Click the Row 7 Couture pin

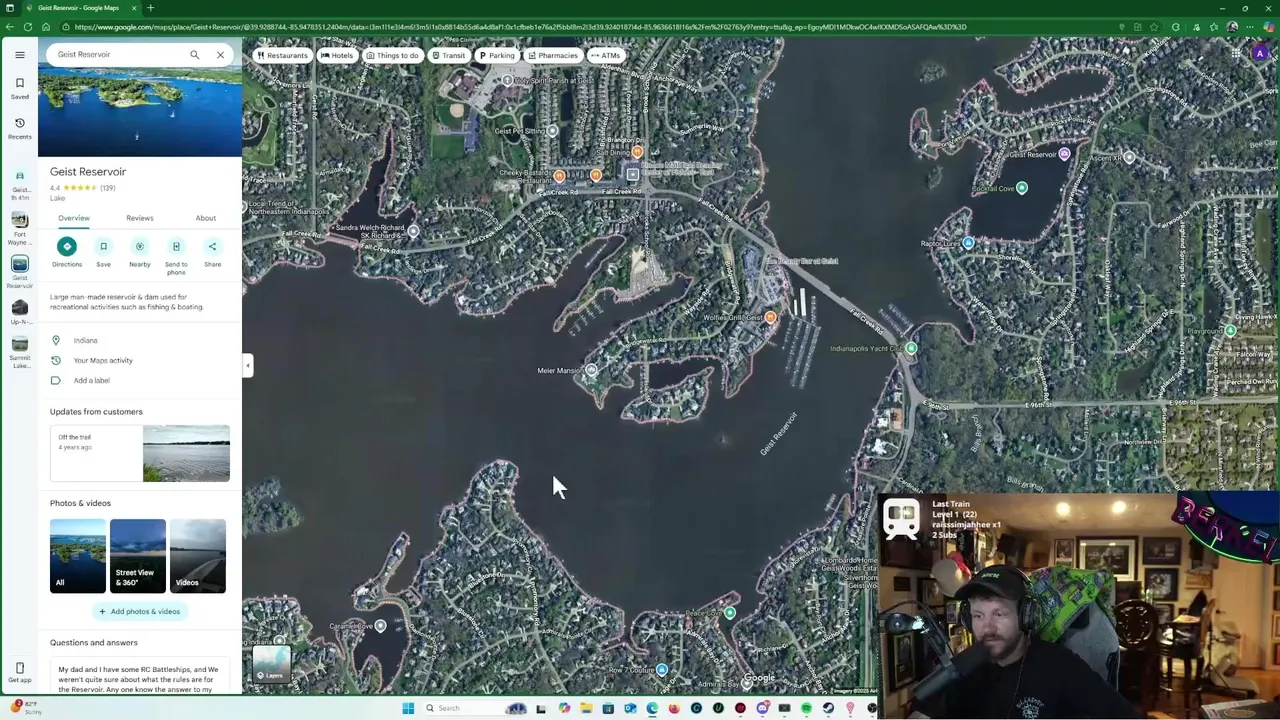pos(661,670)
